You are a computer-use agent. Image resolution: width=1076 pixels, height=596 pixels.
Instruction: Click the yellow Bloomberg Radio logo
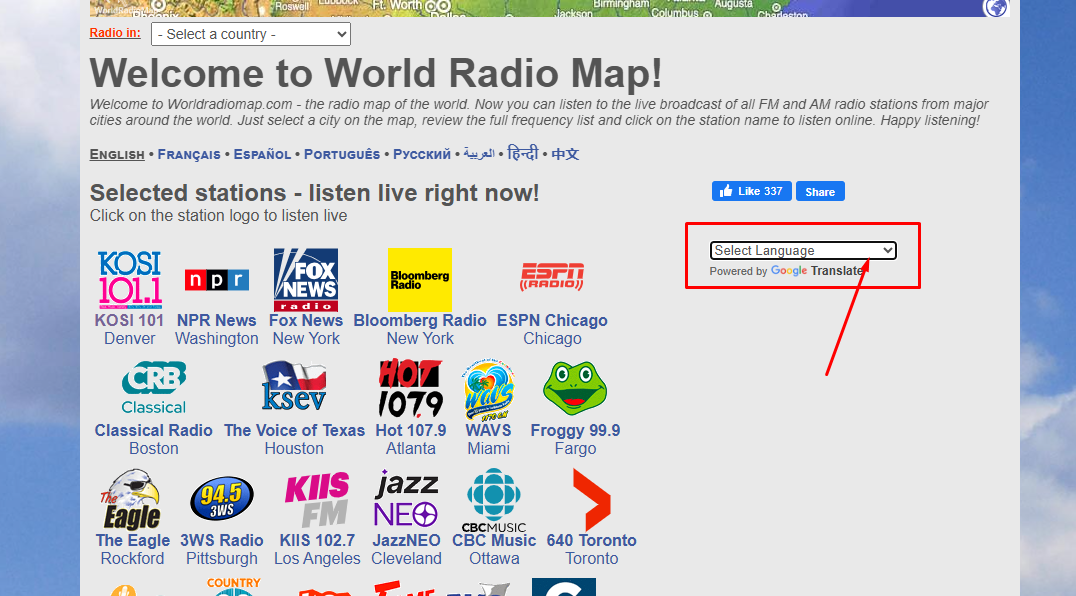[420, 280]
